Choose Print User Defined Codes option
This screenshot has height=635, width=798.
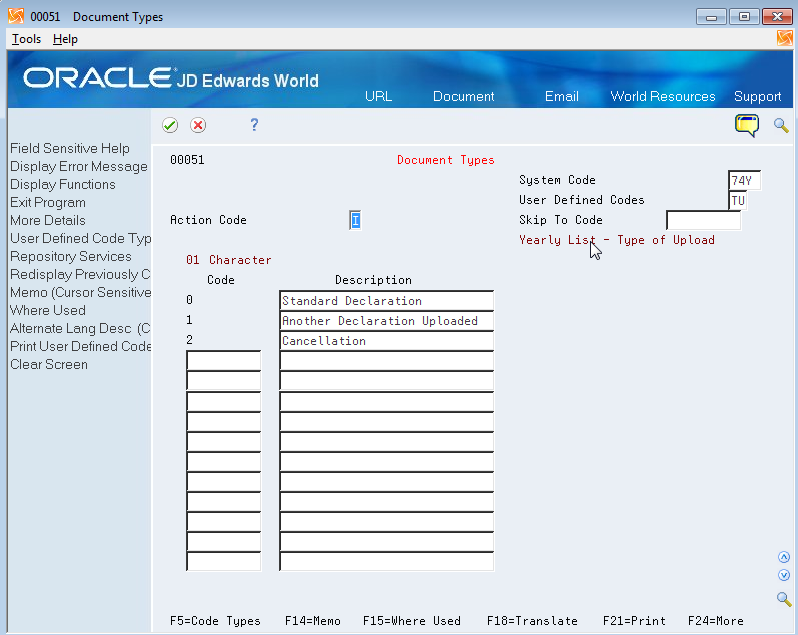tap(80, 347)
